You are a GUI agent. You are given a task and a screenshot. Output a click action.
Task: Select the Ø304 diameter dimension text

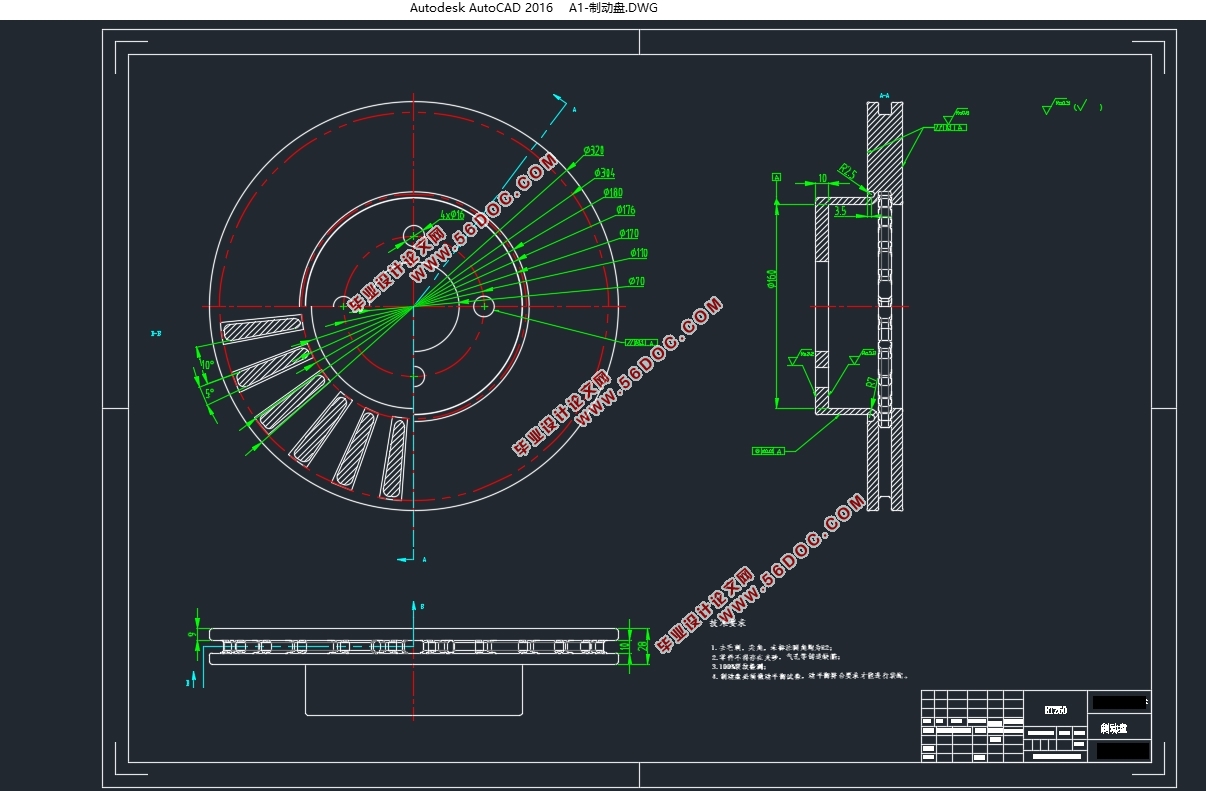coord(604,172)
